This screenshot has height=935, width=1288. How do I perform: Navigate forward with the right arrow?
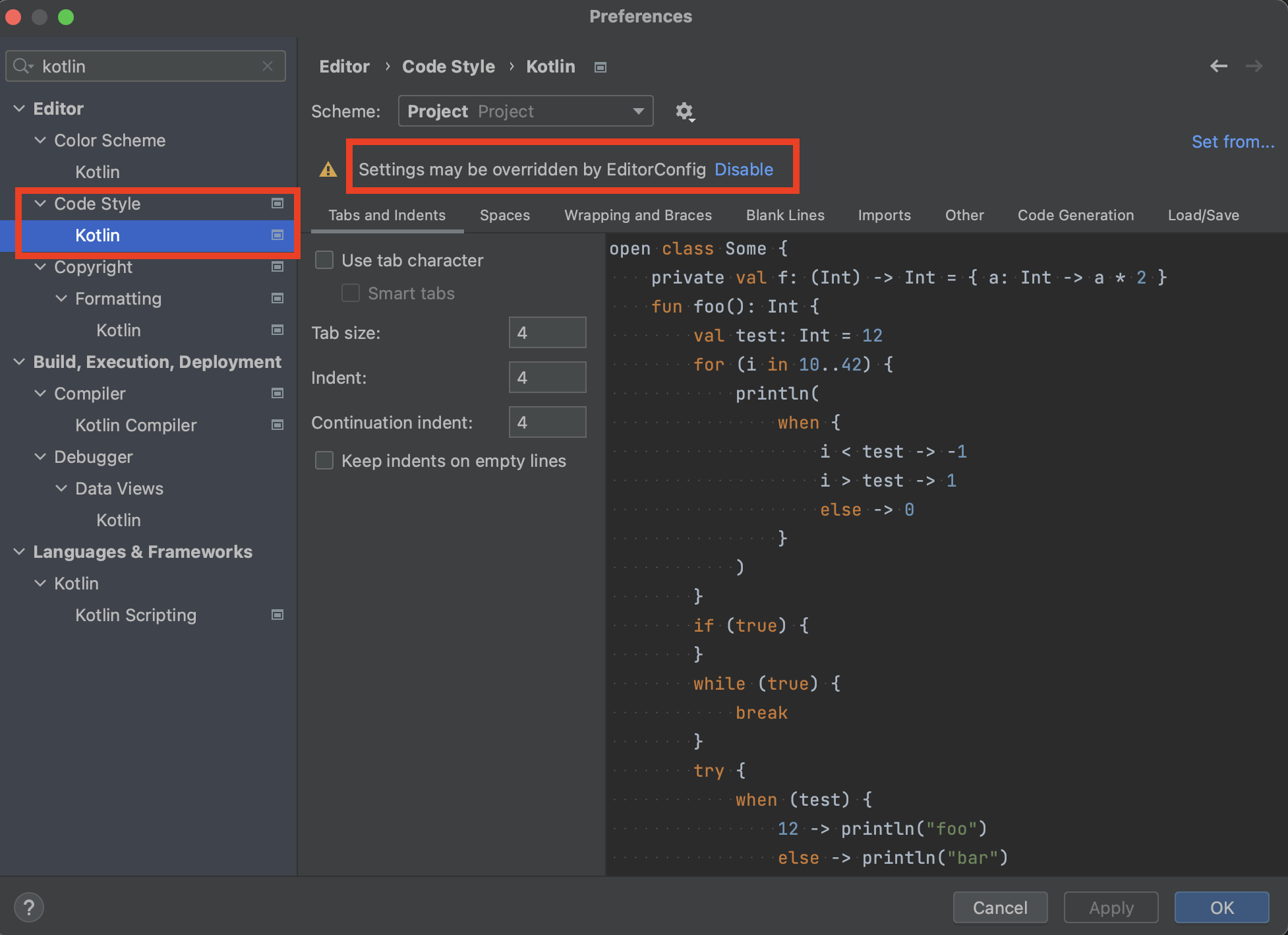1254,66
